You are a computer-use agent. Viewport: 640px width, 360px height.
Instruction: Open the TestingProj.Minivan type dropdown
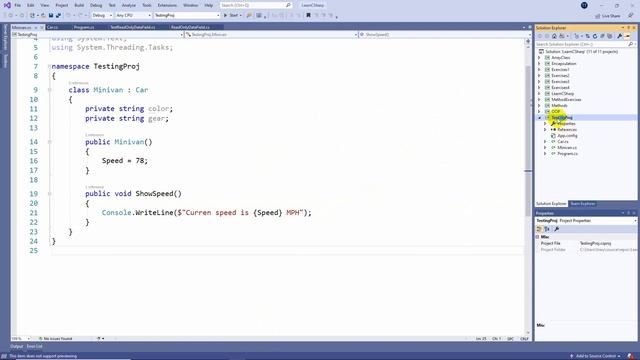tap(271, 35)
